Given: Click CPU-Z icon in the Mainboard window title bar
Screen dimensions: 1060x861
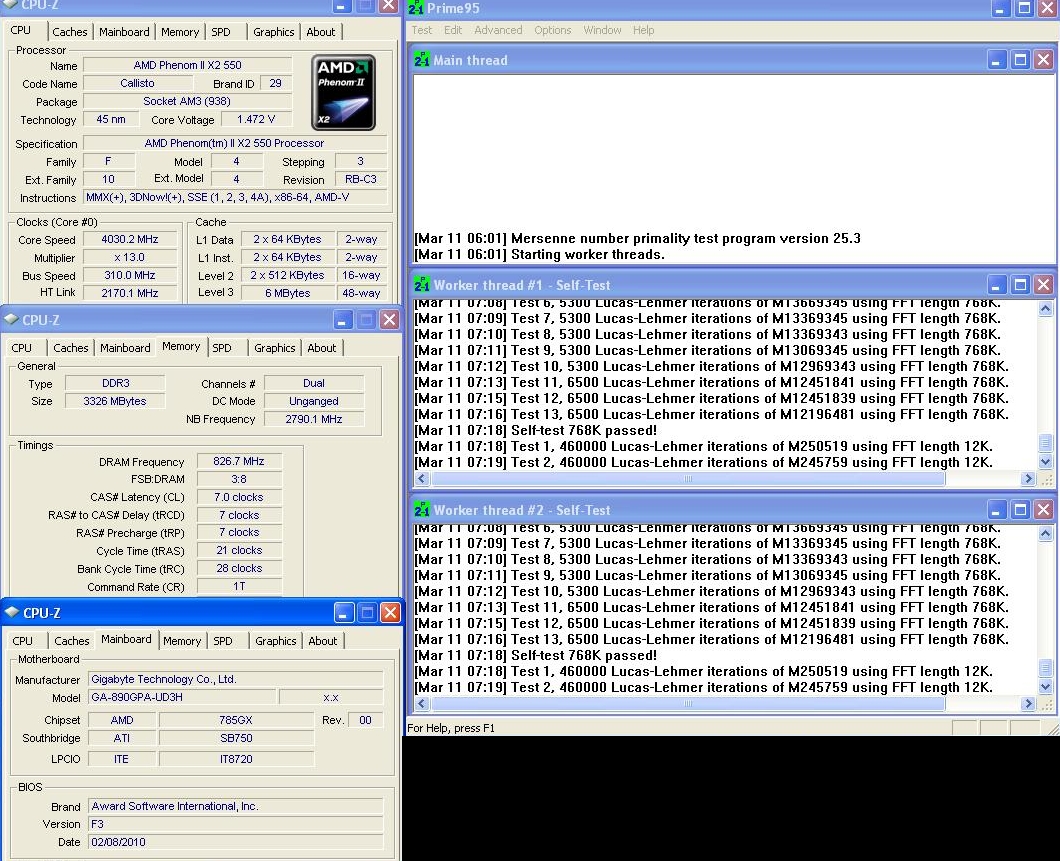Looking at the screenshot, I should pyautogui.click(x=12, y=613).
